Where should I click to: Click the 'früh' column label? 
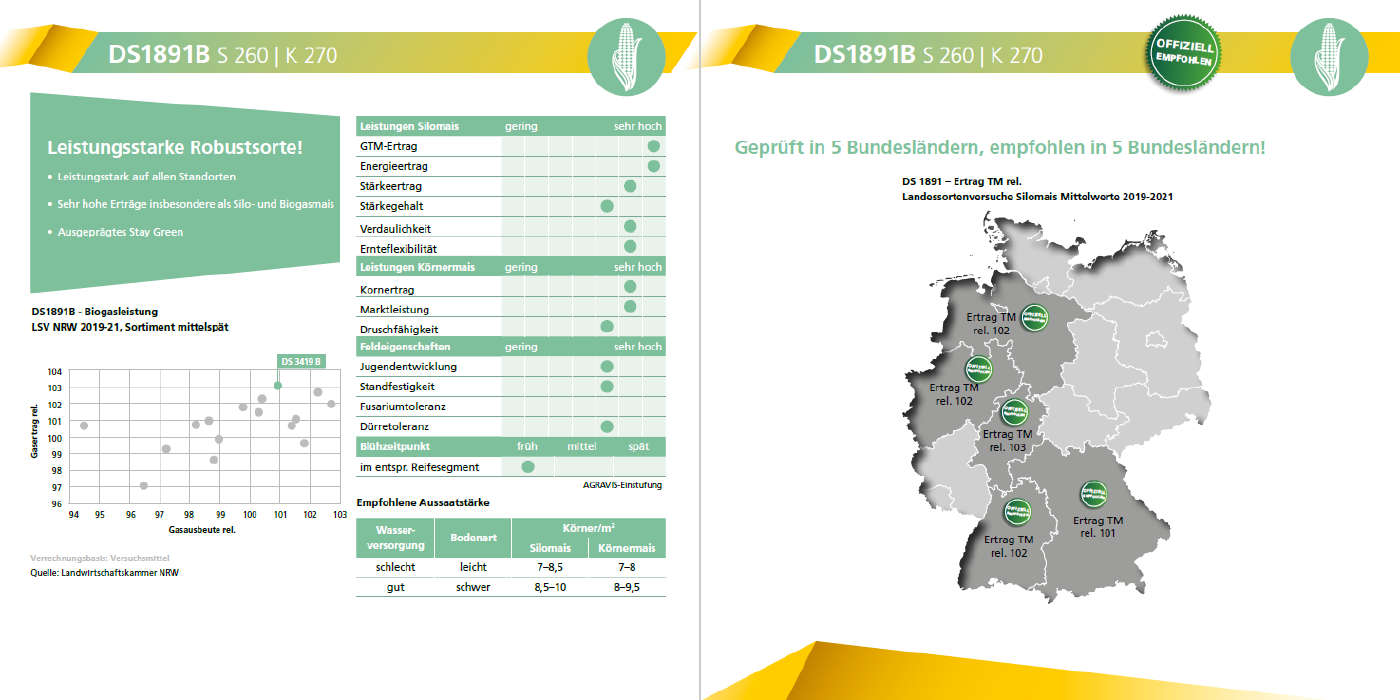(527, 447)
